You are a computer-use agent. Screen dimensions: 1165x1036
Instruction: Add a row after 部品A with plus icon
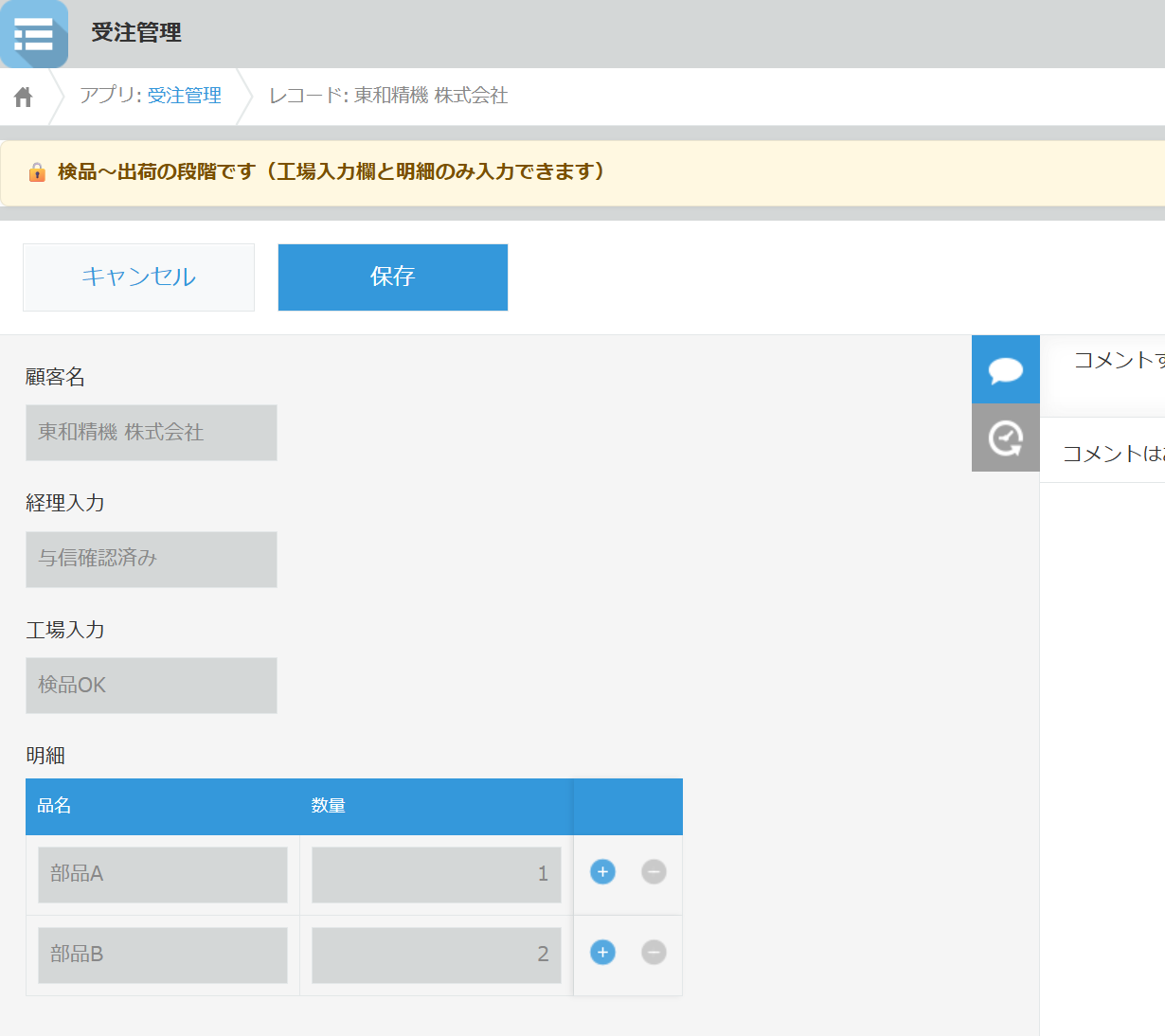click(x=602, y=871)
